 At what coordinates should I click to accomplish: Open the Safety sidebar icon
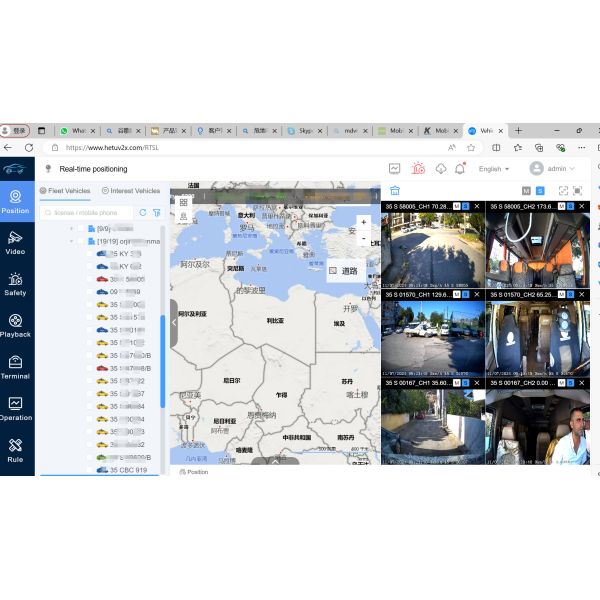[15, 284]
